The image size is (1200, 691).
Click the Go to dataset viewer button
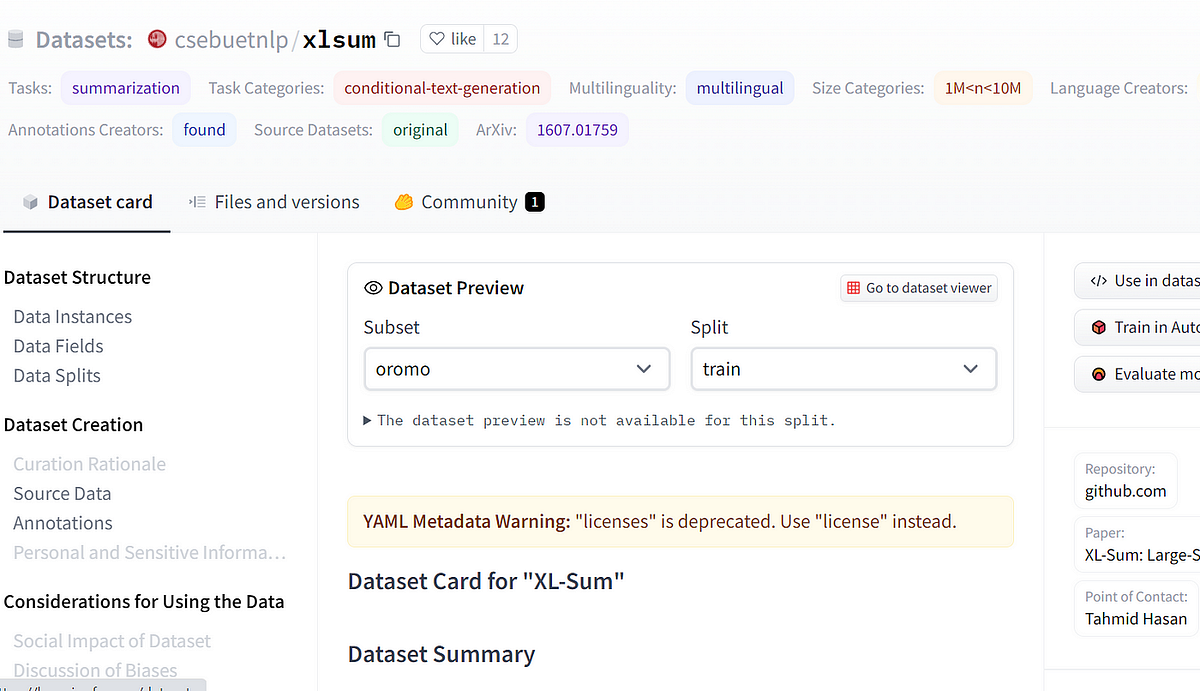click(x=918, y=287)
